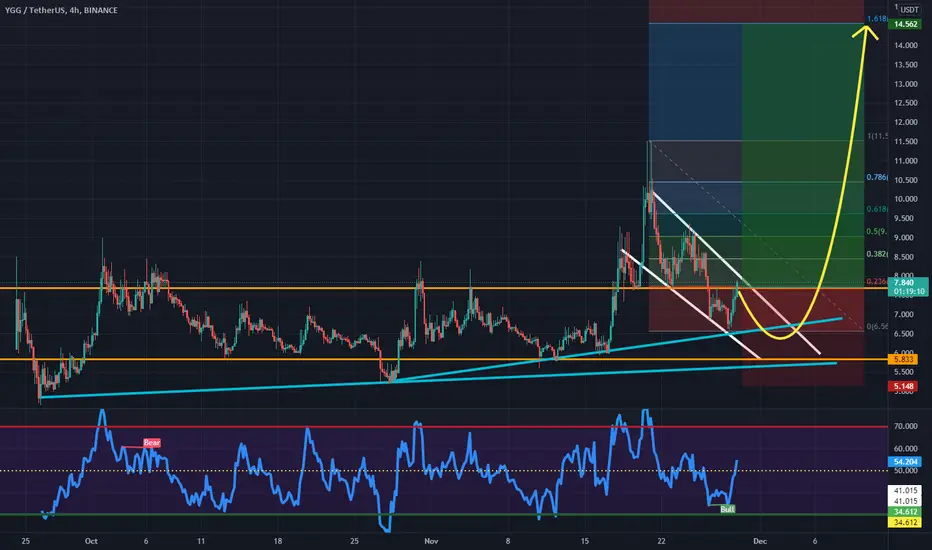Click the 8 date on time axis
Image resolution: width=932 pixels, height=550 pixels.
pyautogui.click(x=508, y=541)
